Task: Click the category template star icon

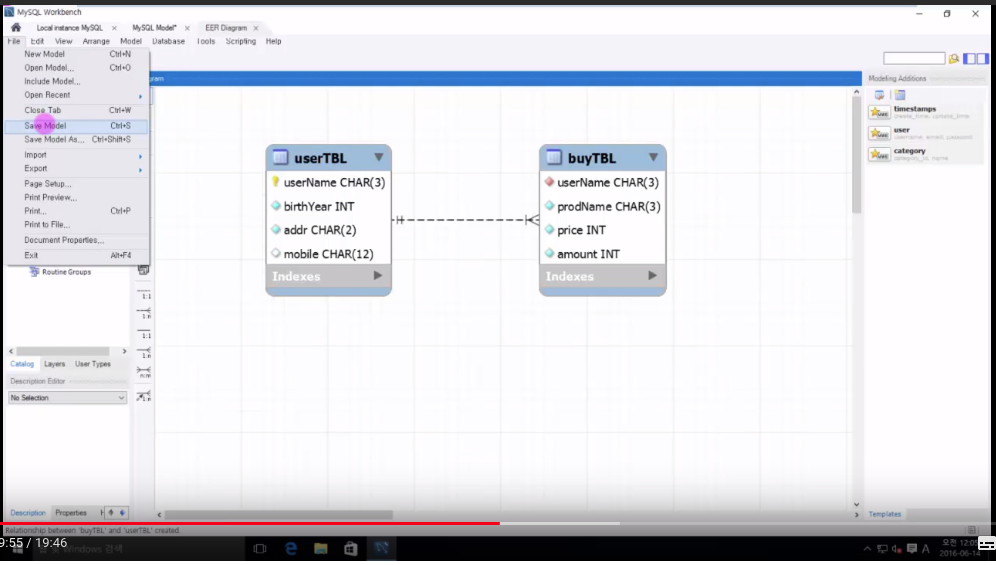Action: point(880,154)
